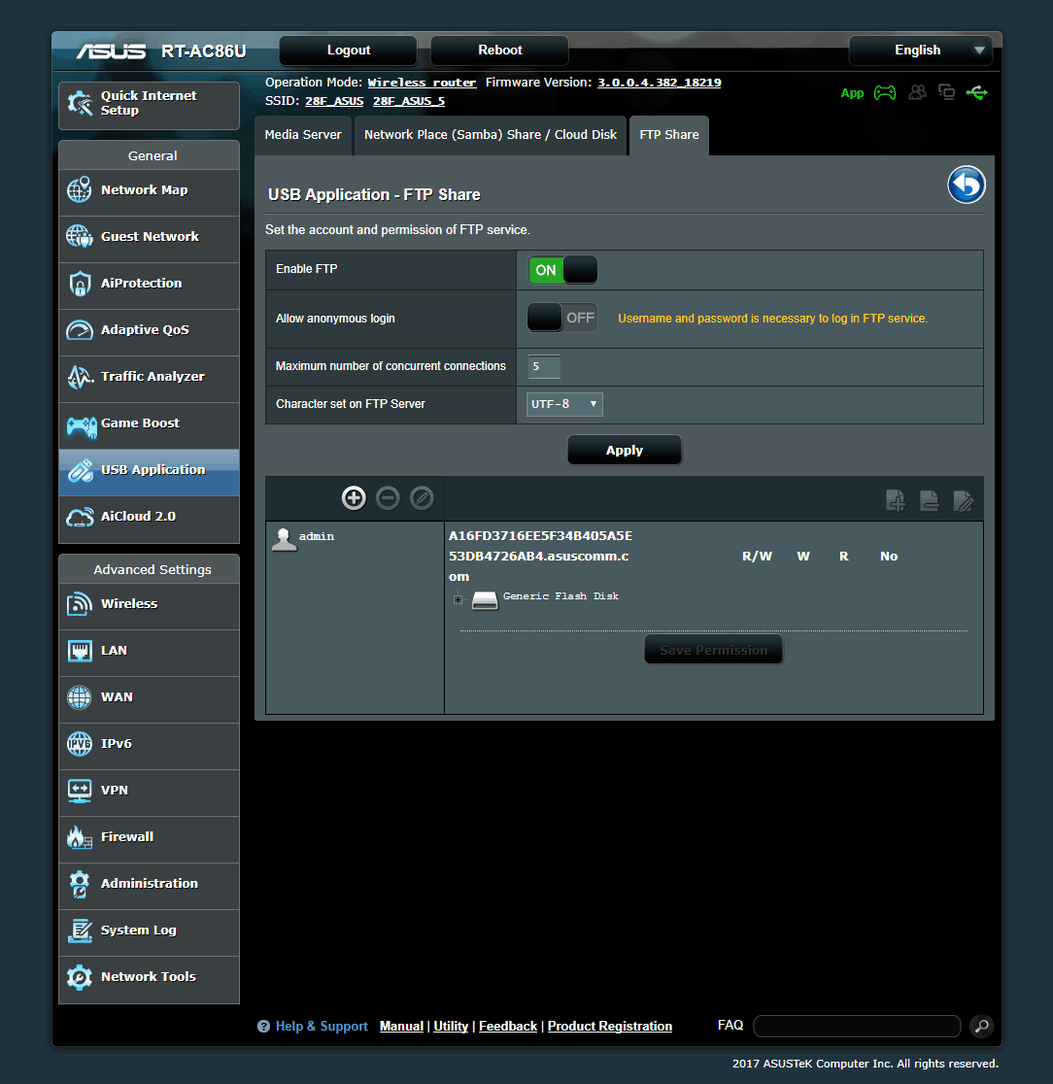Open Wireless advanced settings
Viewport: 1053px width, 1084px height.
tap(149, 604)
